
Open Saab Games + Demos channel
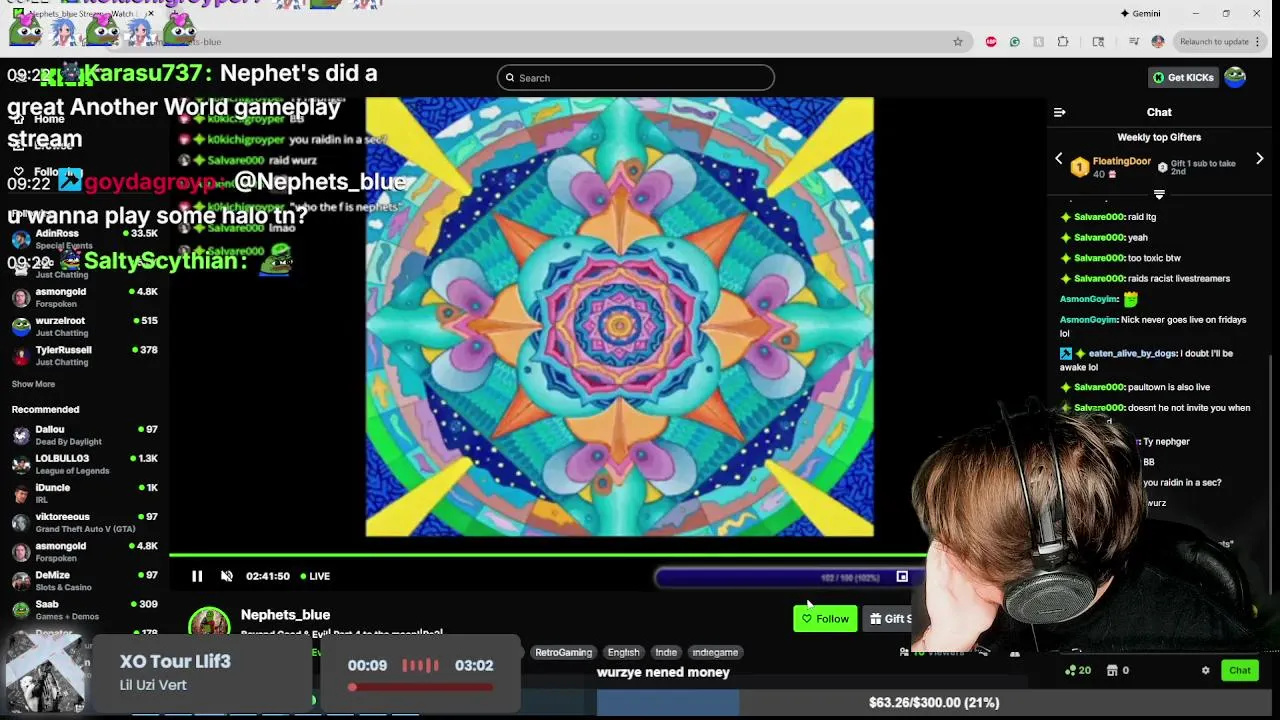[85, 610]
